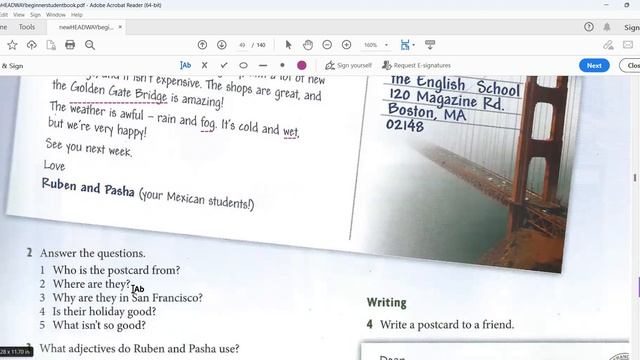Select the hand pan tool

pos(308,45)
